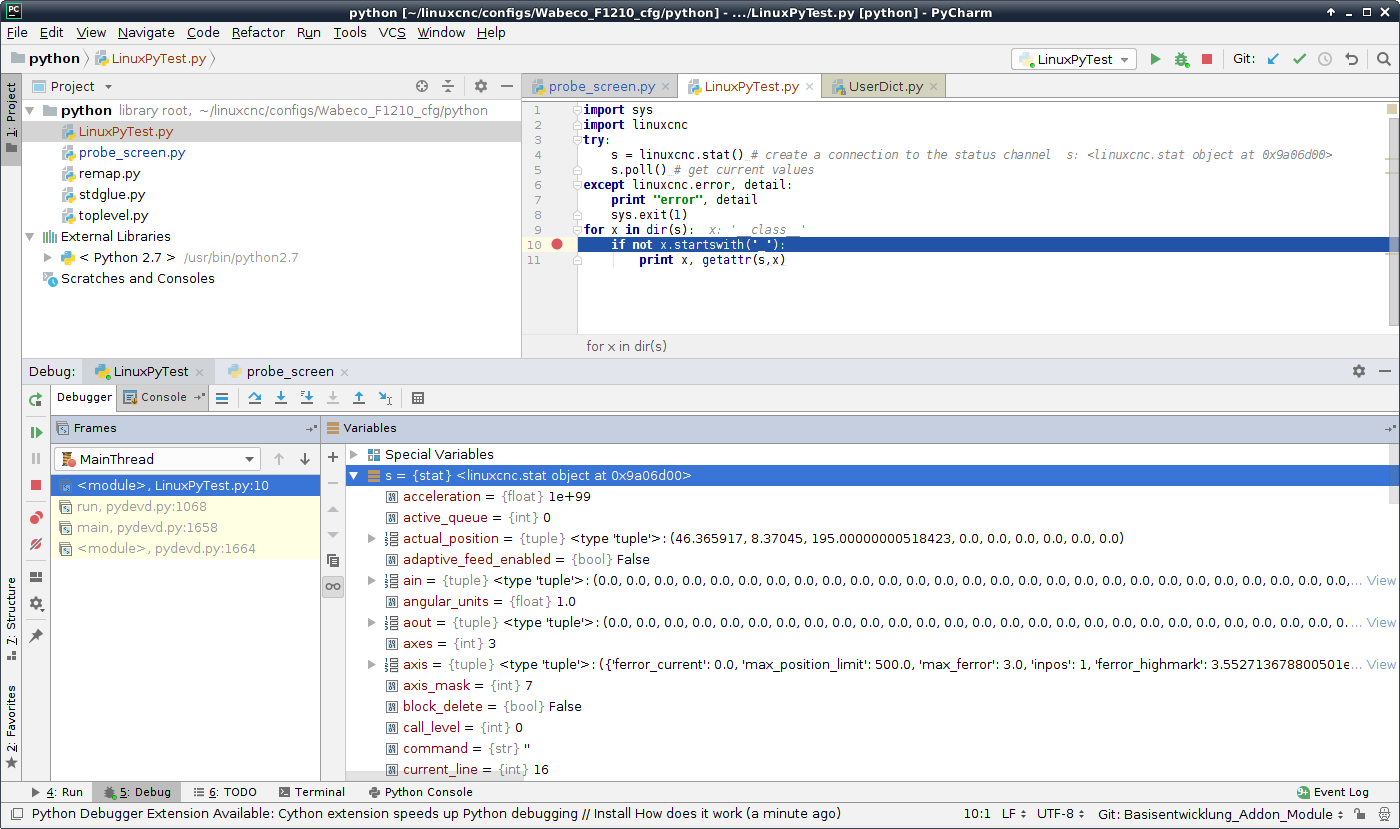Expand the Python 2.7 library node
This screenshot has height=829, width=1400.
click(x=47, y=258)
